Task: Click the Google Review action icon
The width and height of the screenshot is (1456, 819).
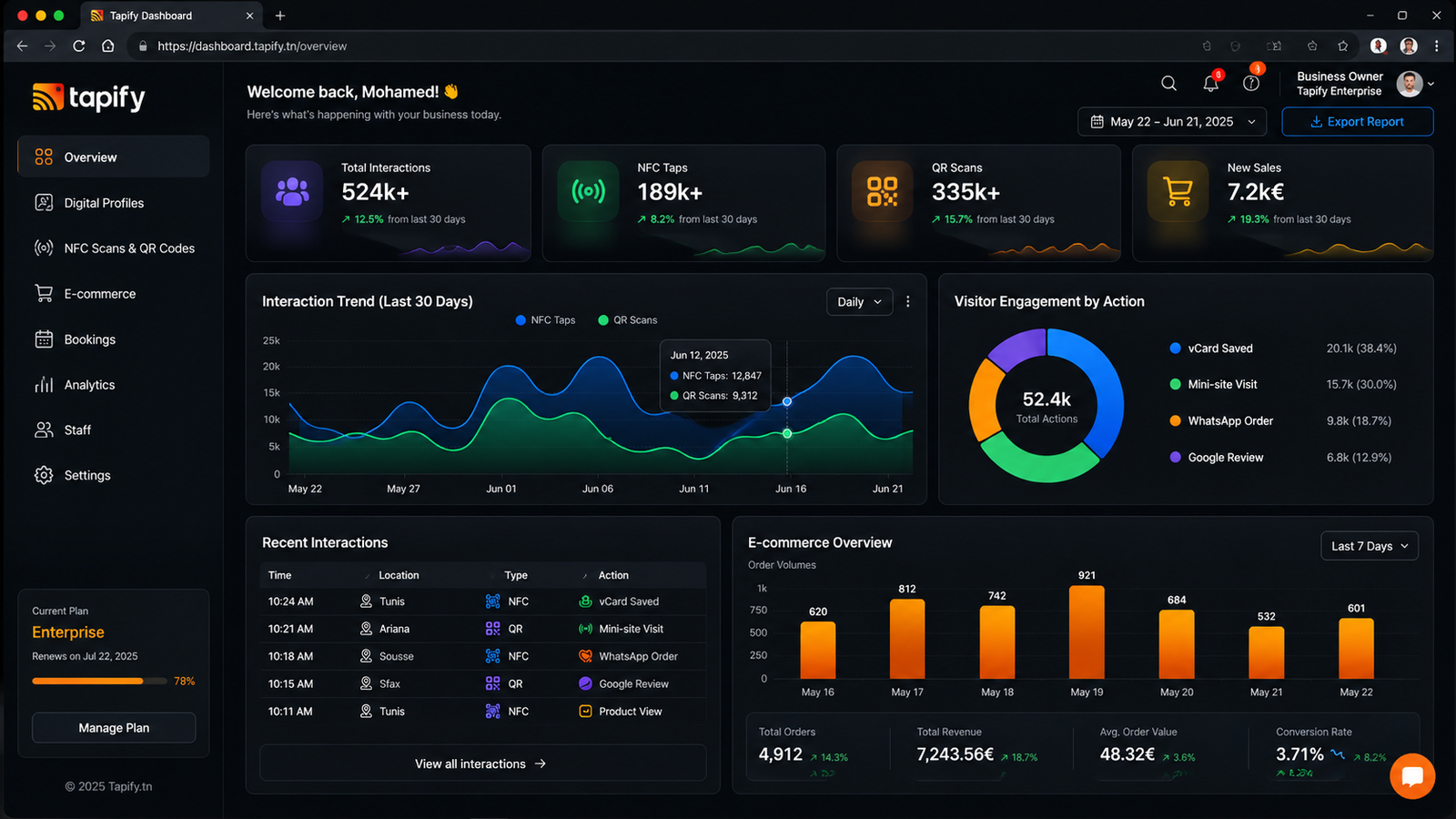Action: pos(585,683)
